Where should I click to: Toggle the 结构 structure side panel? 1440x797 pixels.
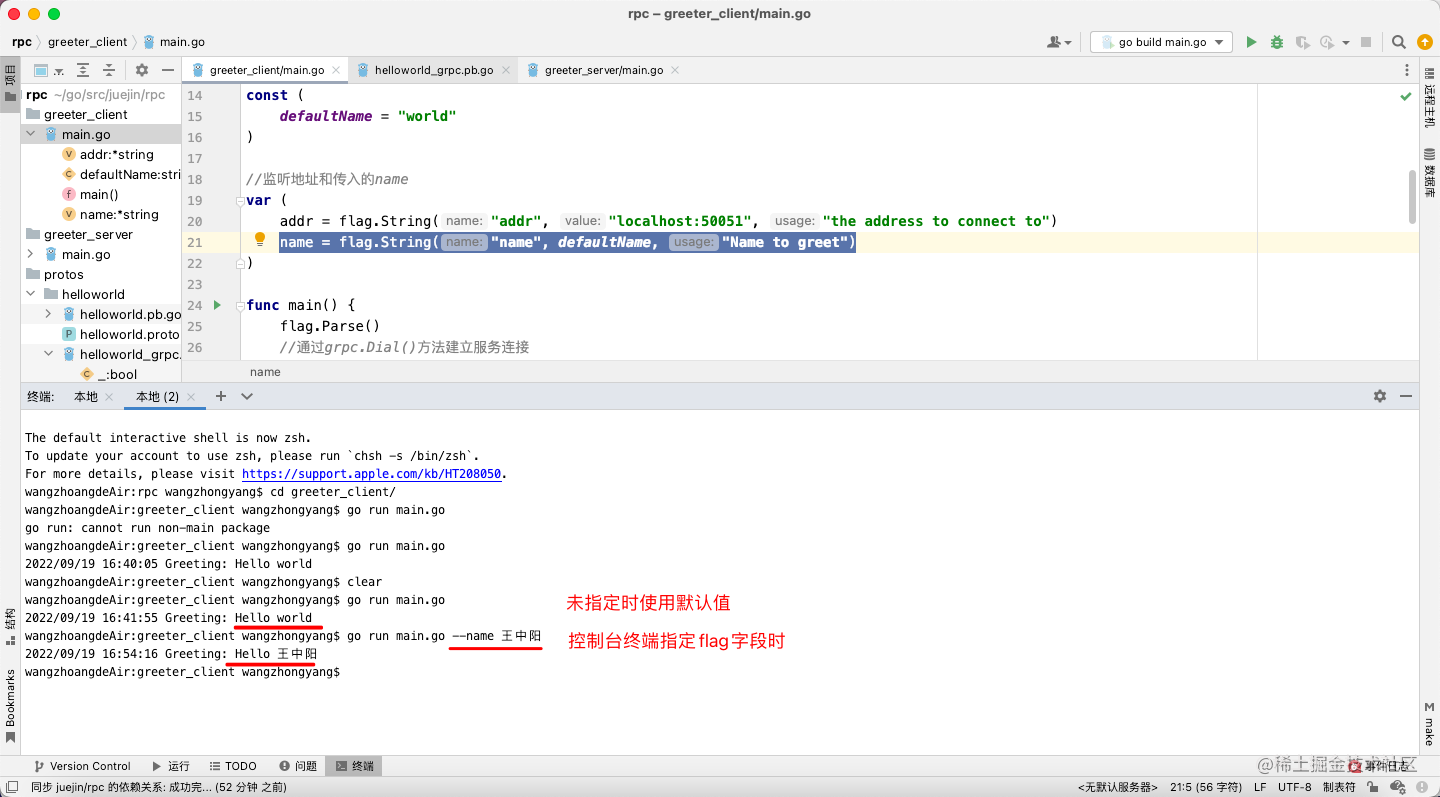coord(10,627)
